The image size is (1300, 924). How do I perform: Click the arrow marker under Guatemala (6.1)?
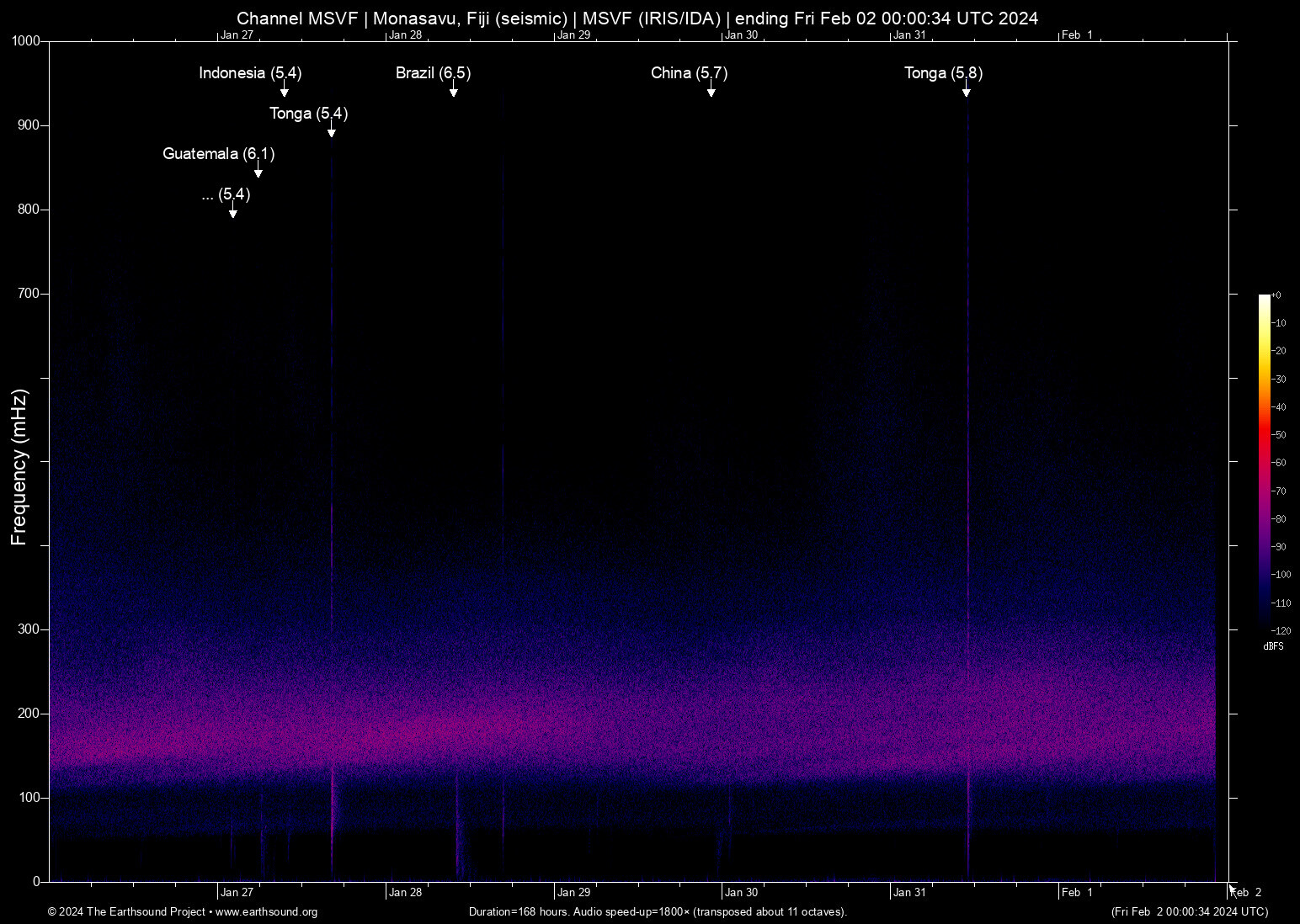point(258,171)
